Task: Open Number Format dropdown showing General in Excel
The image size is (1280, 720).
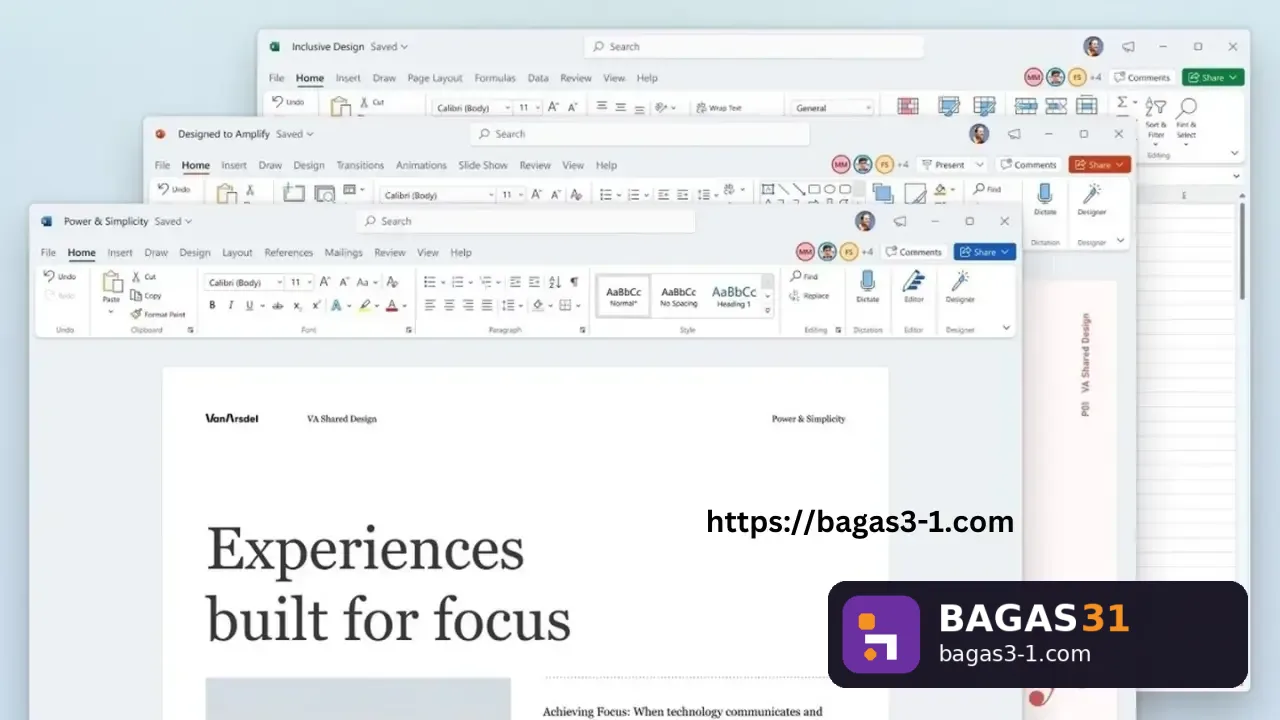Action: point(832,108)
